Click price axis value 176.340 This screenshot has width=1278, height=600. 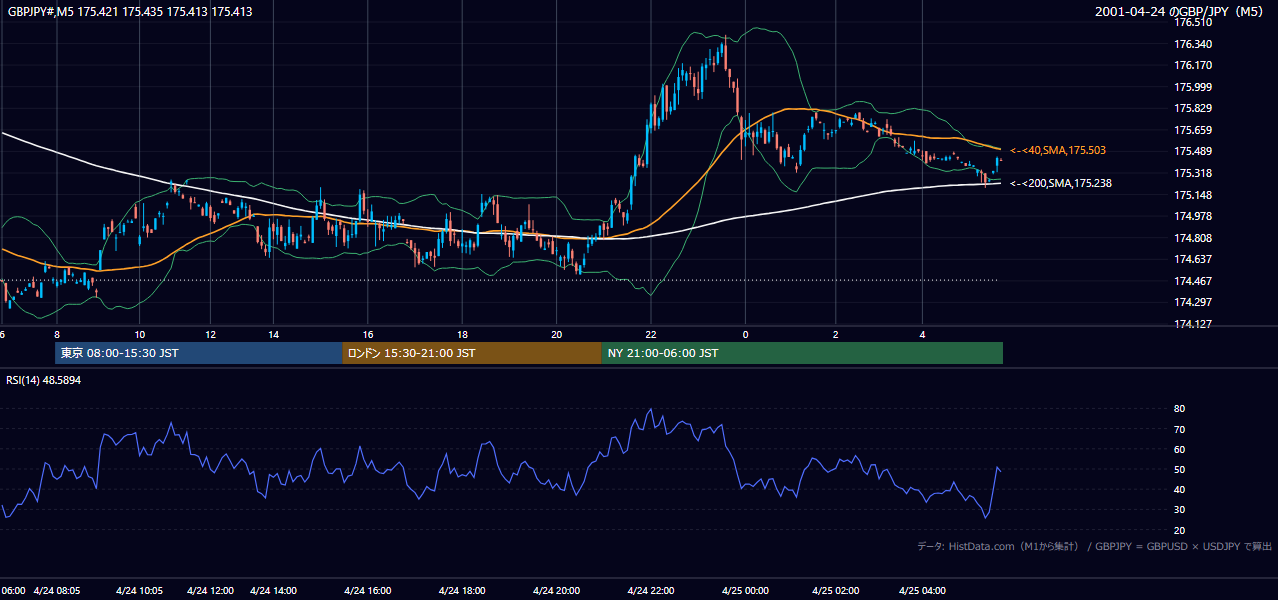[x=1193, y=44]
